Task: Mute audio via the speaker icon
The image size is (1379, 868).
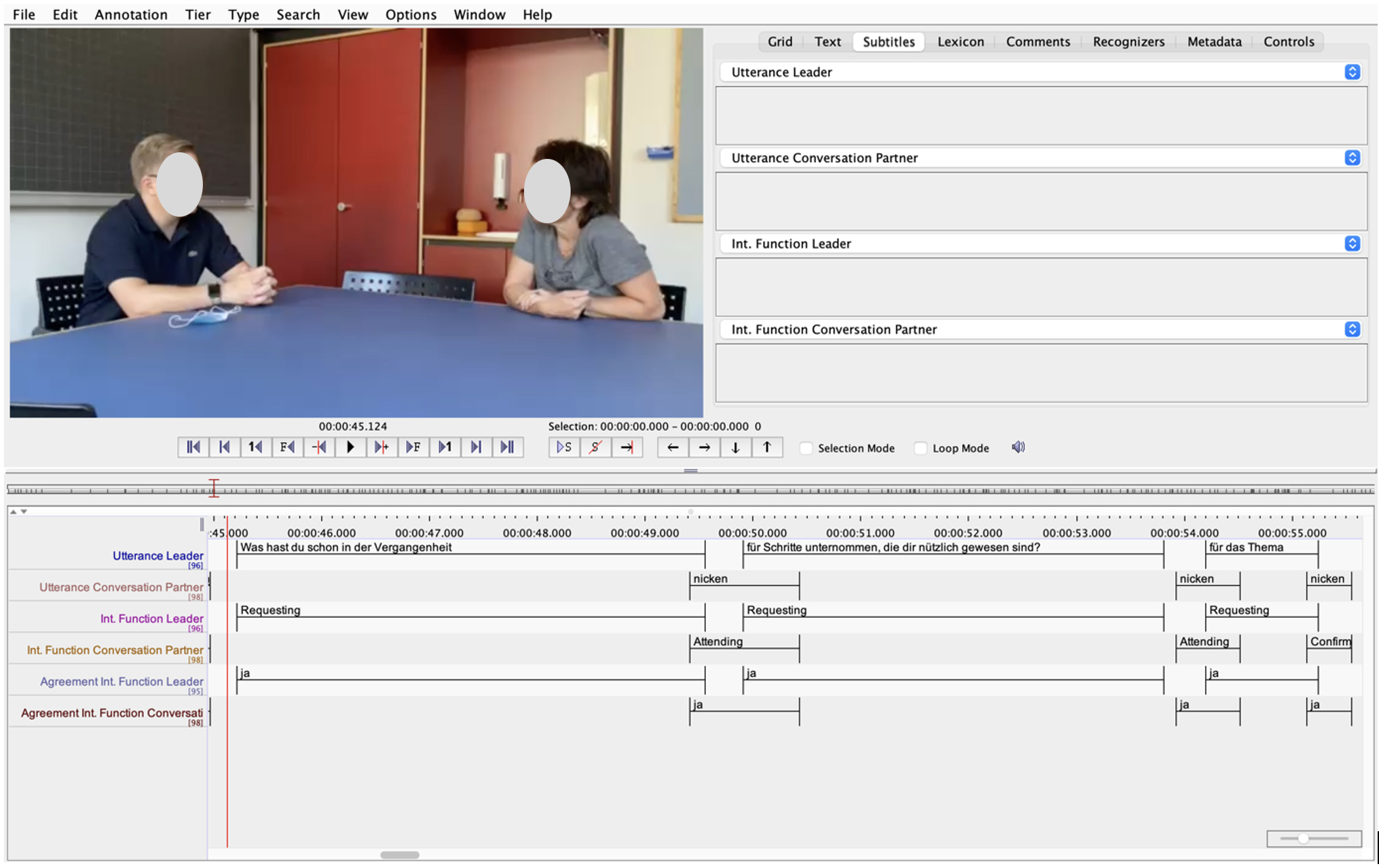Action: [x=1018, y=446]
